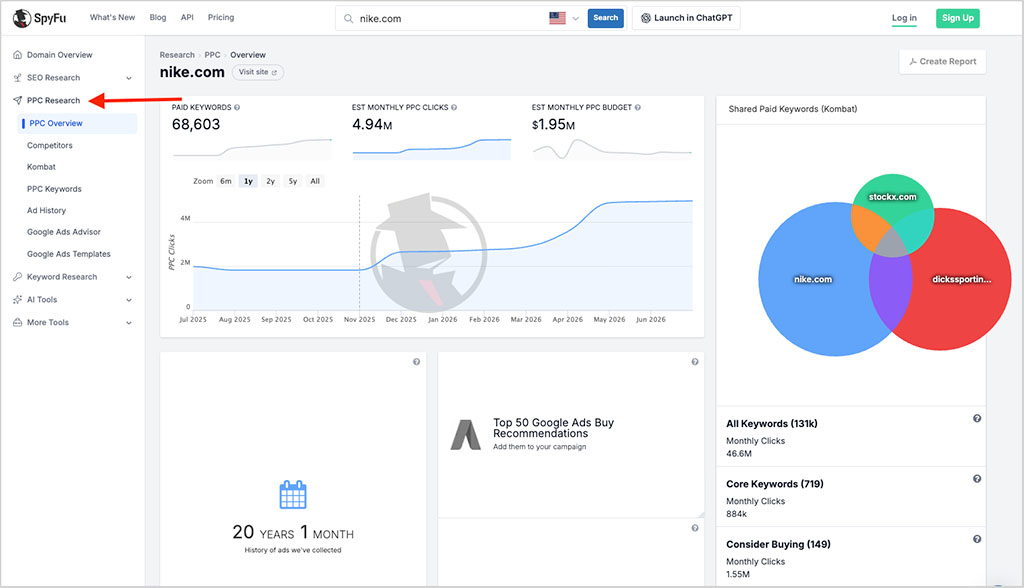The image size is (1024, 588).
Task: Click the SEO Research sidebar icon
Action: tap(18, 78)
